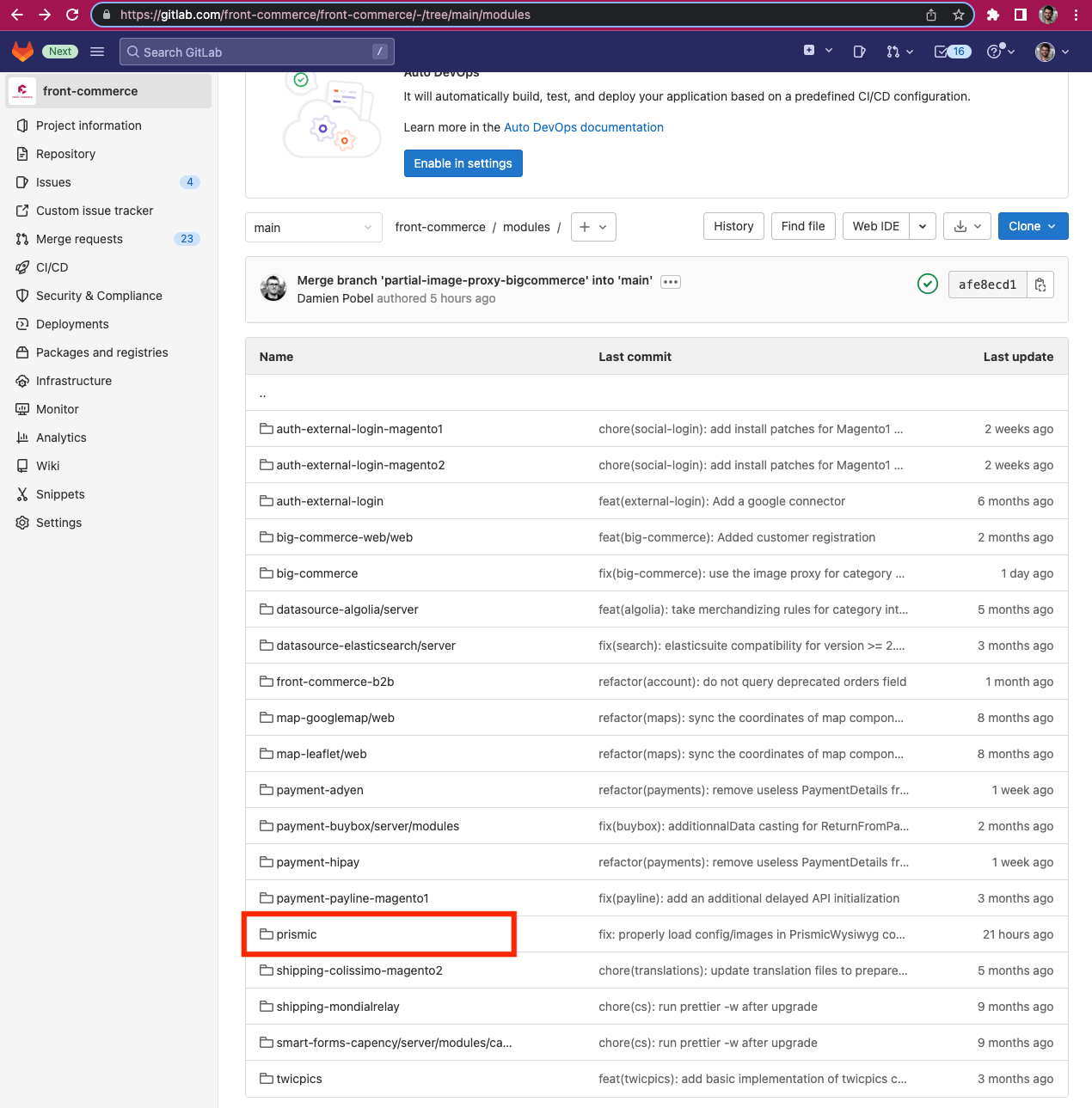Click front-commerce breadcrumb link
This screenshot has height=1108, width=1092.
pyautogui.click(x=440, y=227)
